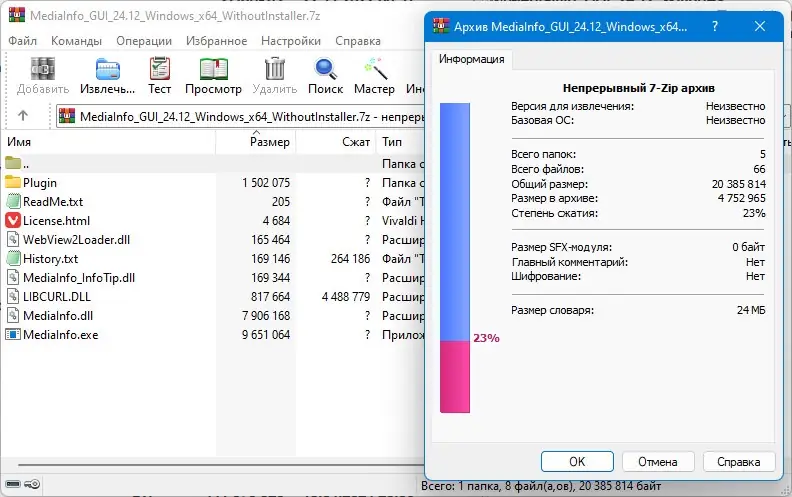Click the WinRAR icon in address bar
The image size is (792, 497).
click(x=67, y=116)
